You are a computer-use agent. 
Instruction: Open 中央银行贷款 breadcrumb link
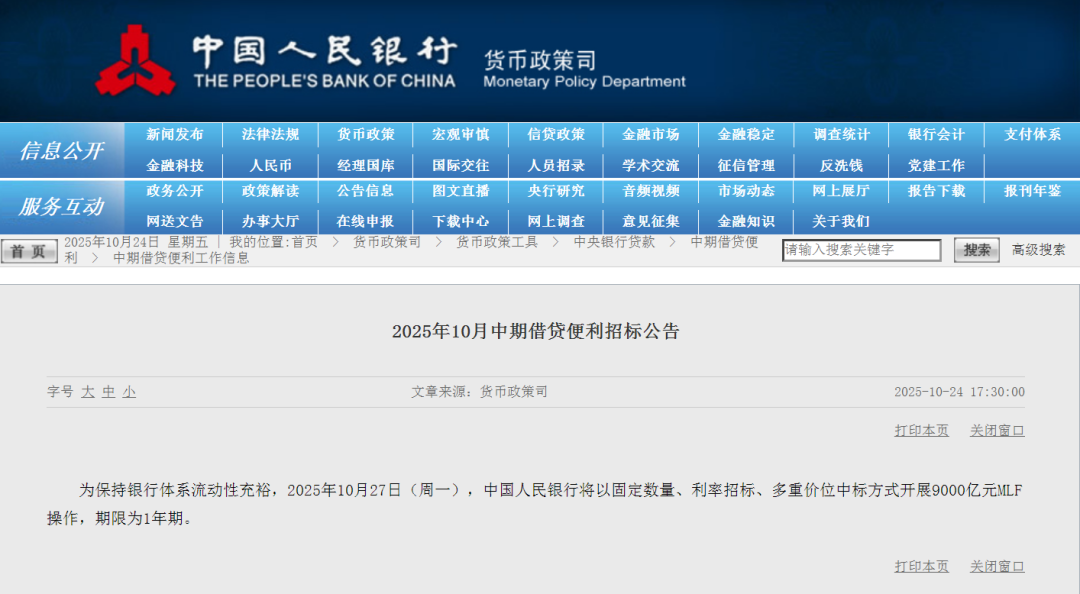614,242
